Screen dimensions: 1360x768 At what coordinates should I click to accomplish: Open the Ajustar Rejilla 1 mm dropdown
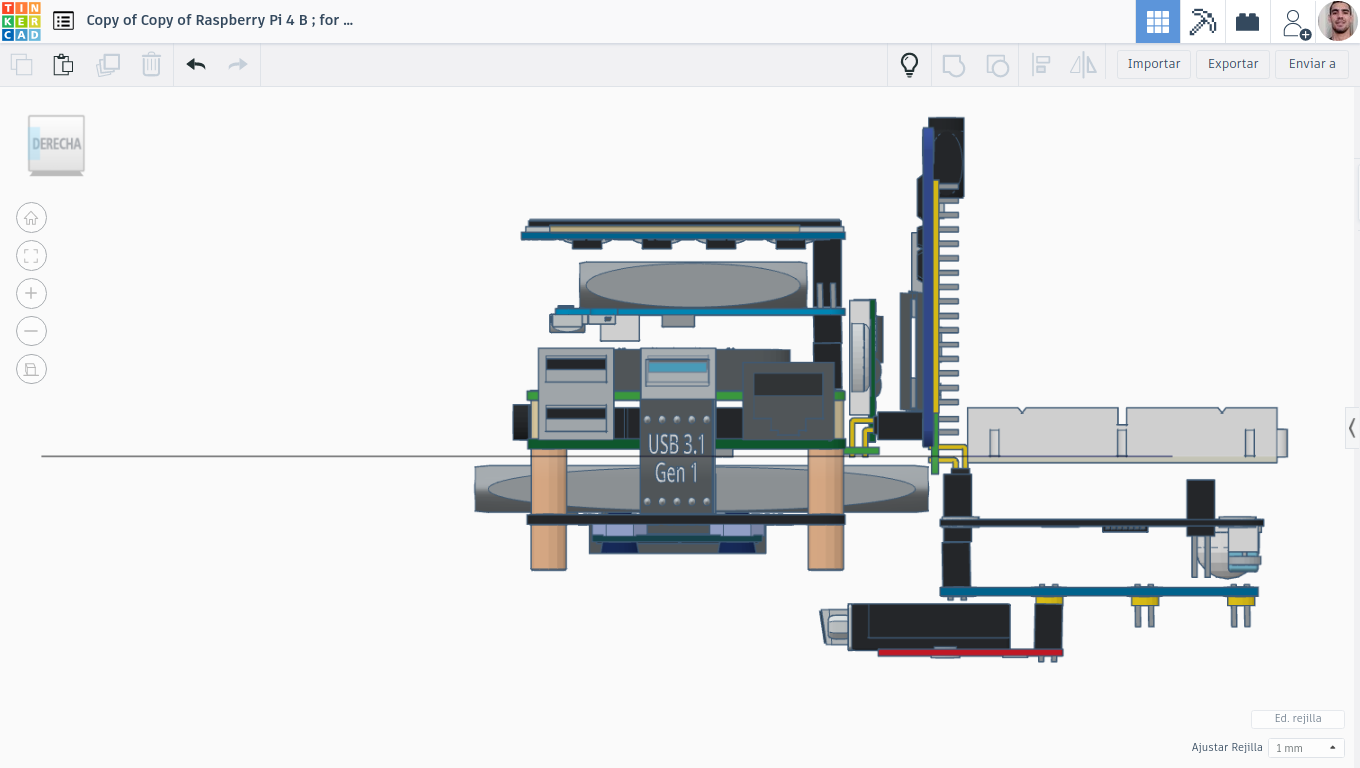[x=1306, y=748]
